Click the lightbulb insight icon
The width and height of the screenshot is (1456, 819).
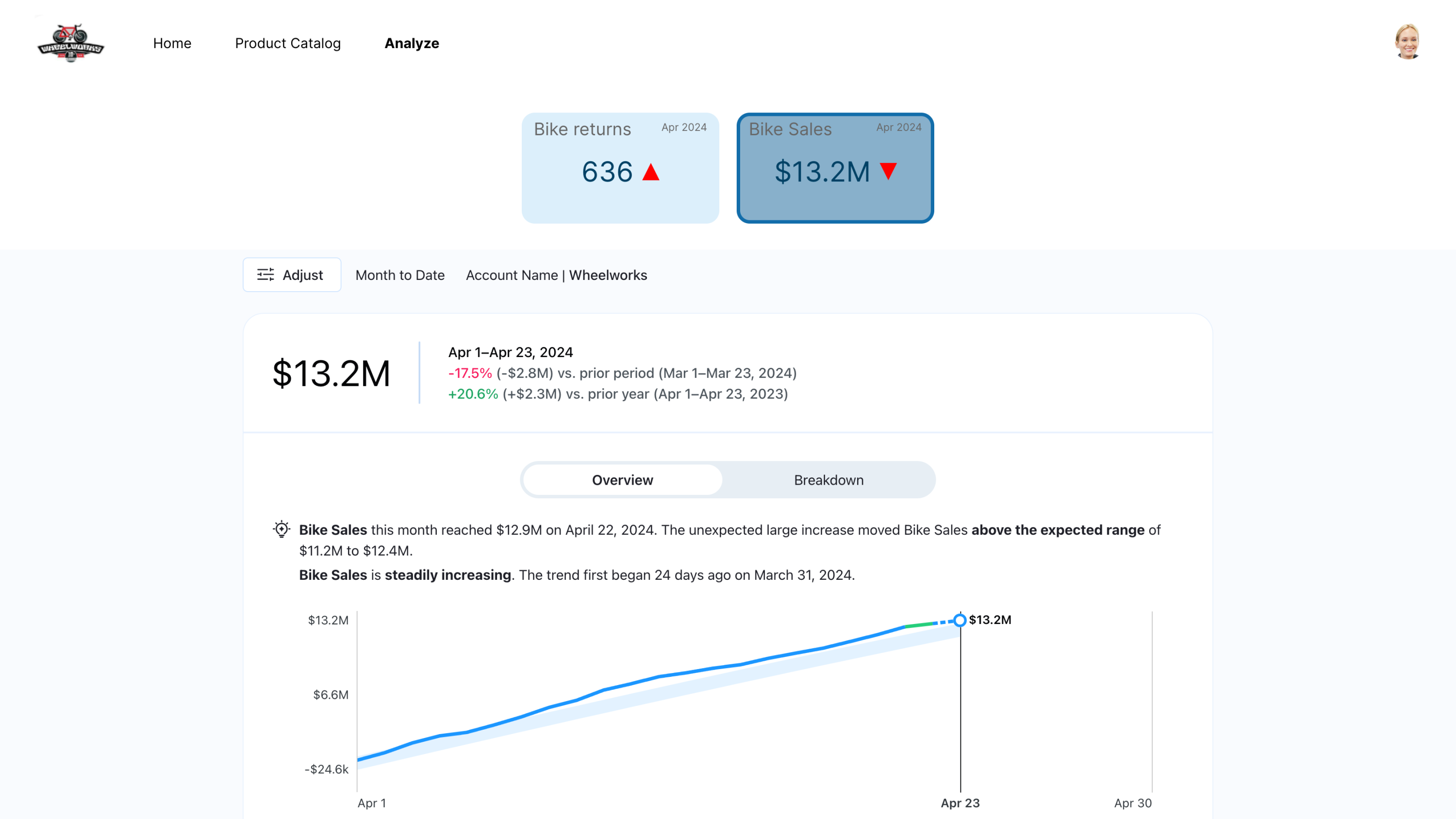tap(281, 529)
